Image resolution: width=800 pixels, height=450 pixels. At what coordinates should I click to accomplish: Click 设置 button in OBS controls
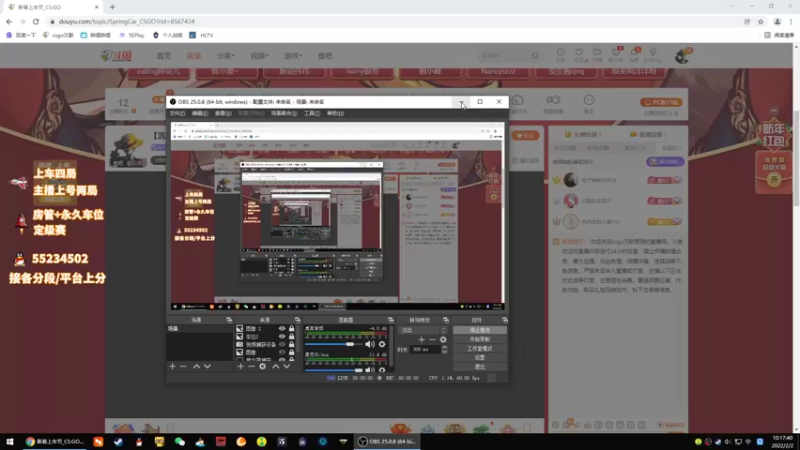pos(480,358)
